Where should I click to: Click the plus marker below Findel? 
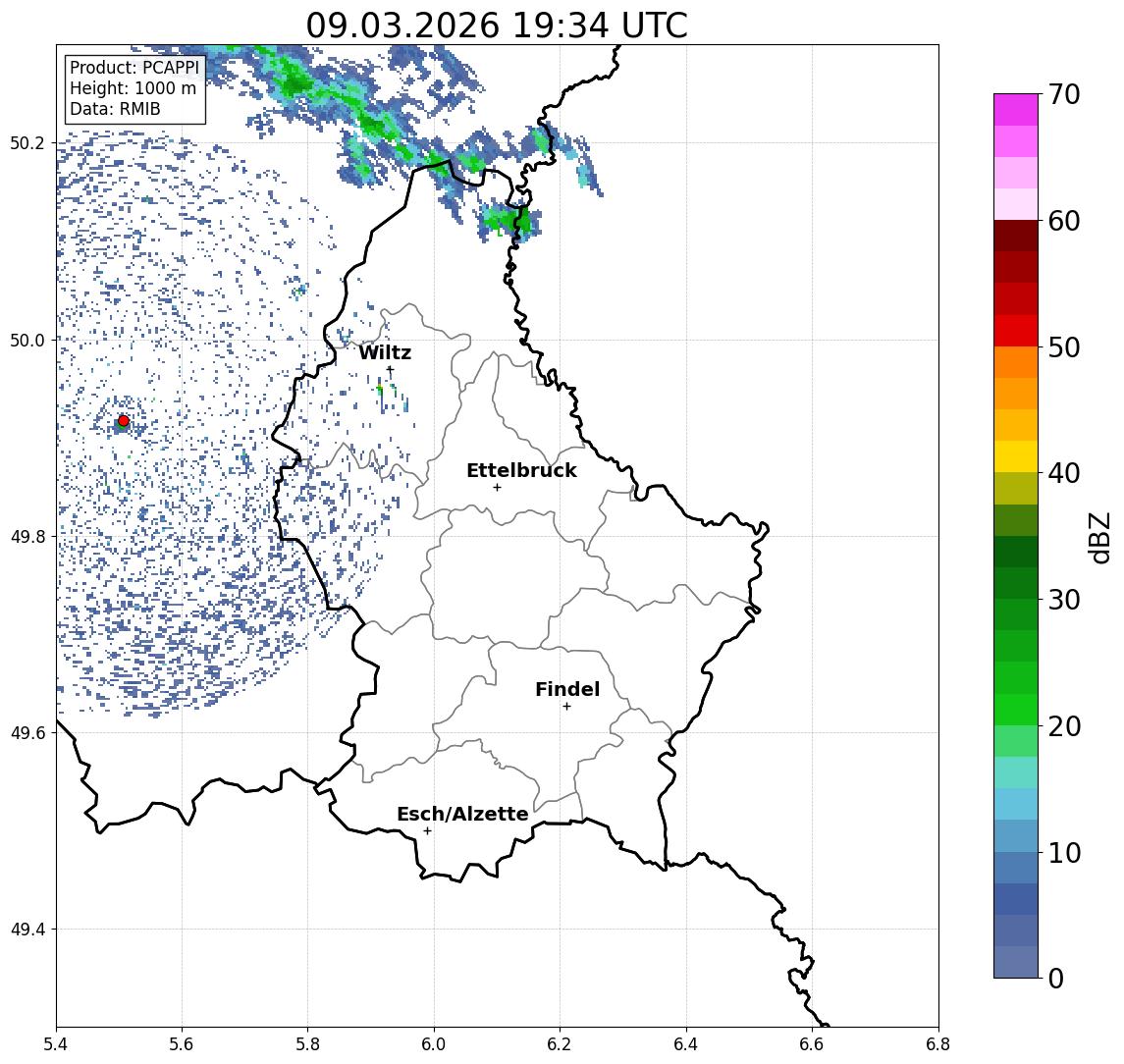566,707
